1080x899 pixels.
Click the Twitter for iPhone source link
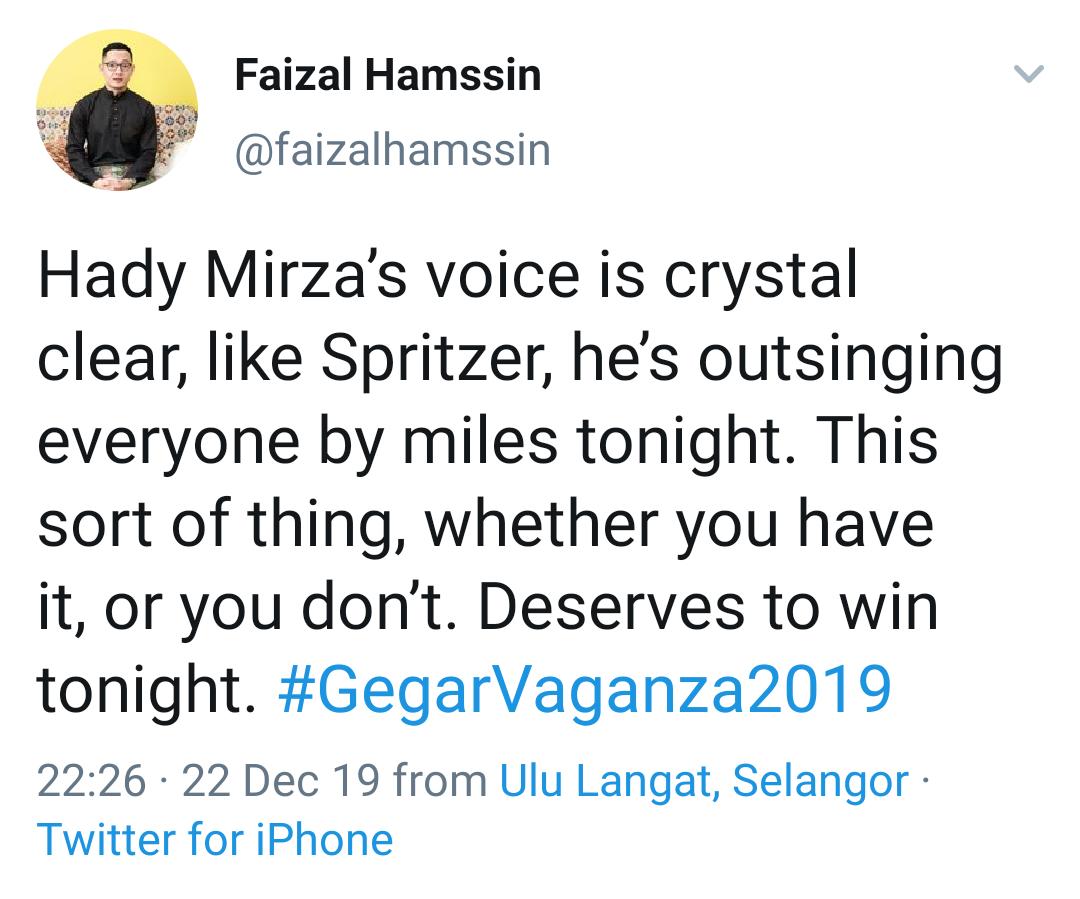[215, 840]
